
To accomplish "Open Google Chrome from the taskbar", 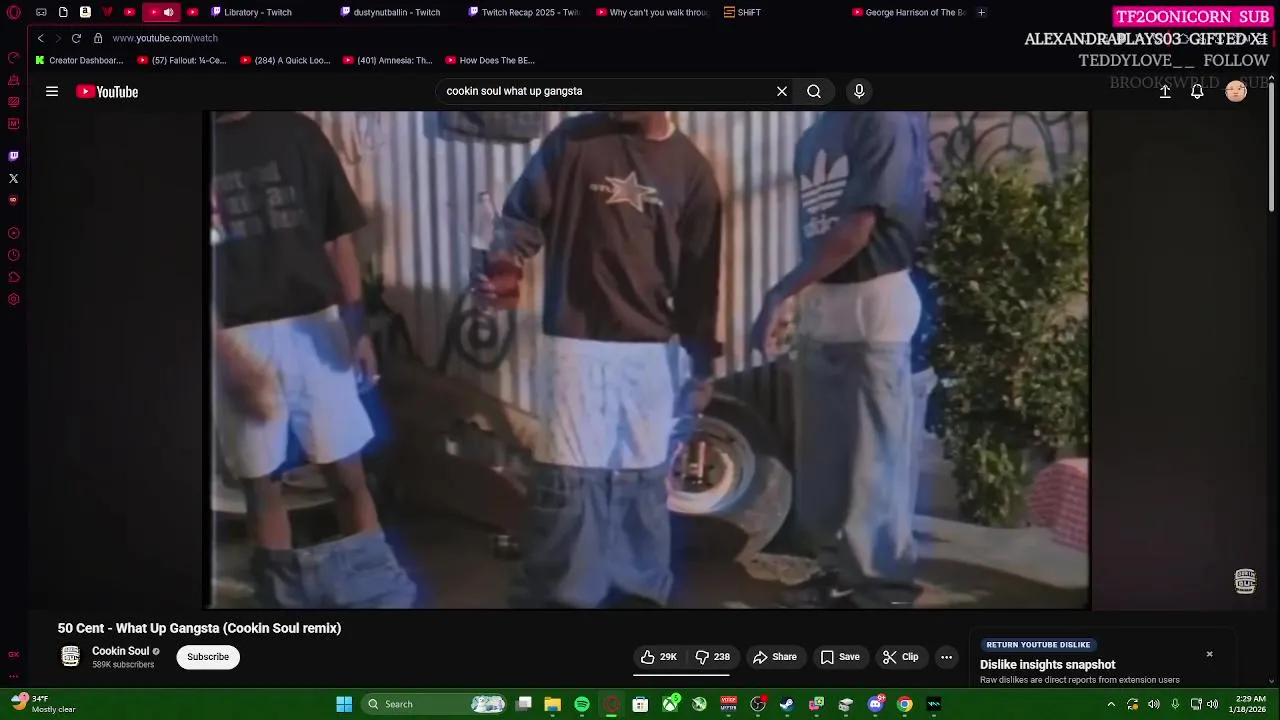I will pos(905,704).
